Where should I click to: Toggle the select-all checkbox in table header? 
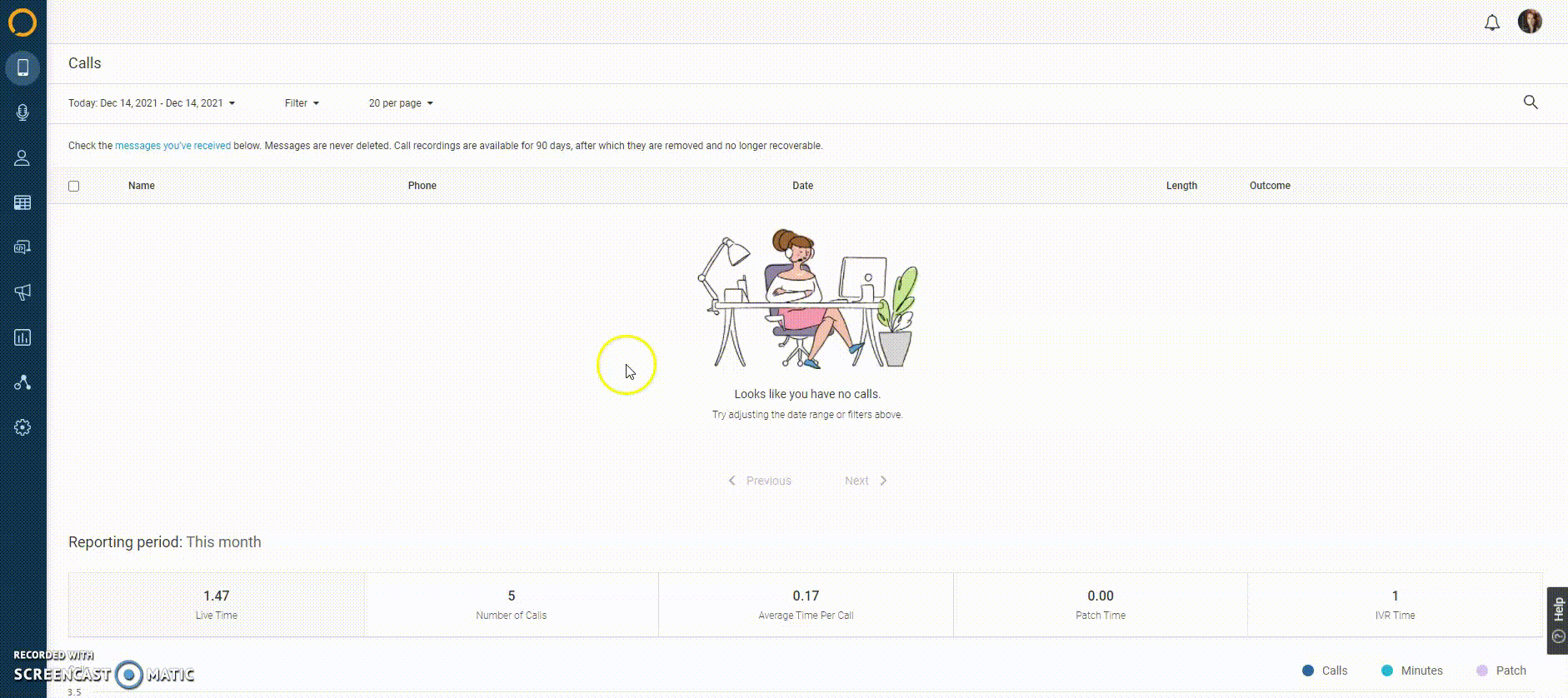coord(74,187)
